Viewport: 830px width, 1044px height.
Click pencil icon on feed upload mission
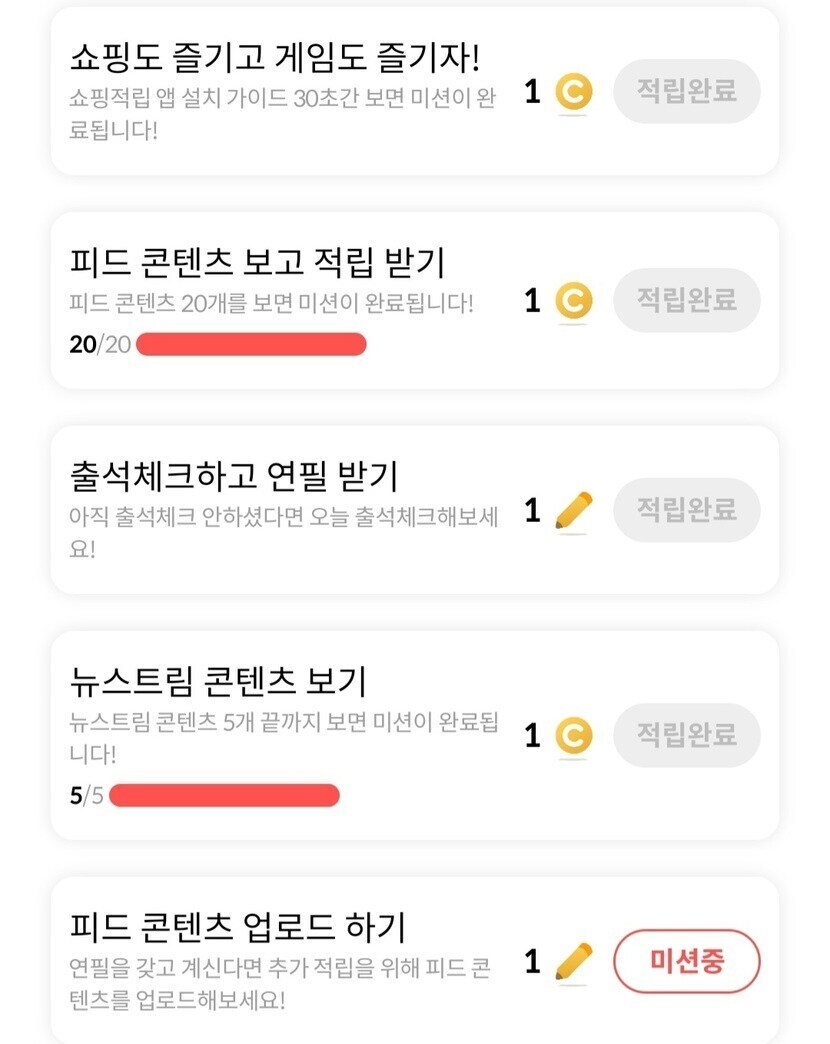tap(573, 962)
